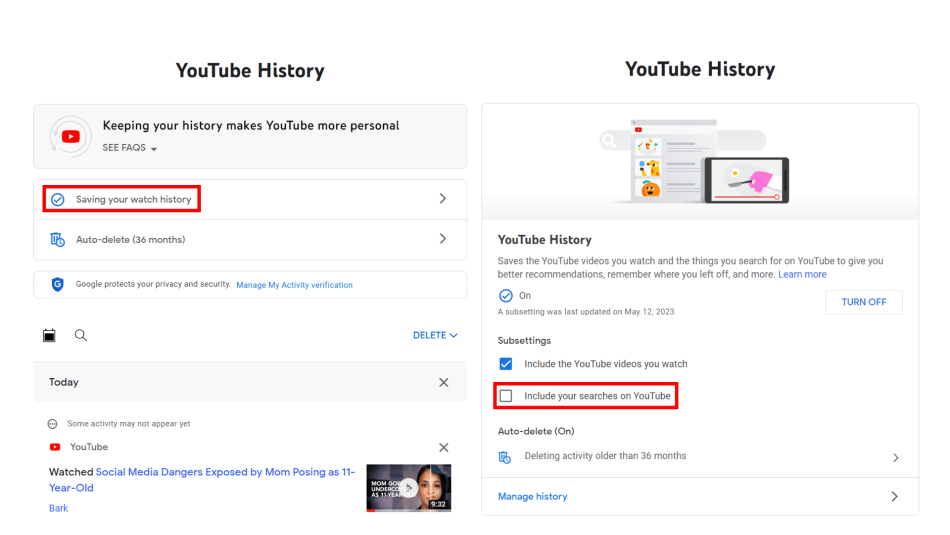Click the pending activity icon near Some activity may not appear
The image size is (950, 535).
[53, 424]
